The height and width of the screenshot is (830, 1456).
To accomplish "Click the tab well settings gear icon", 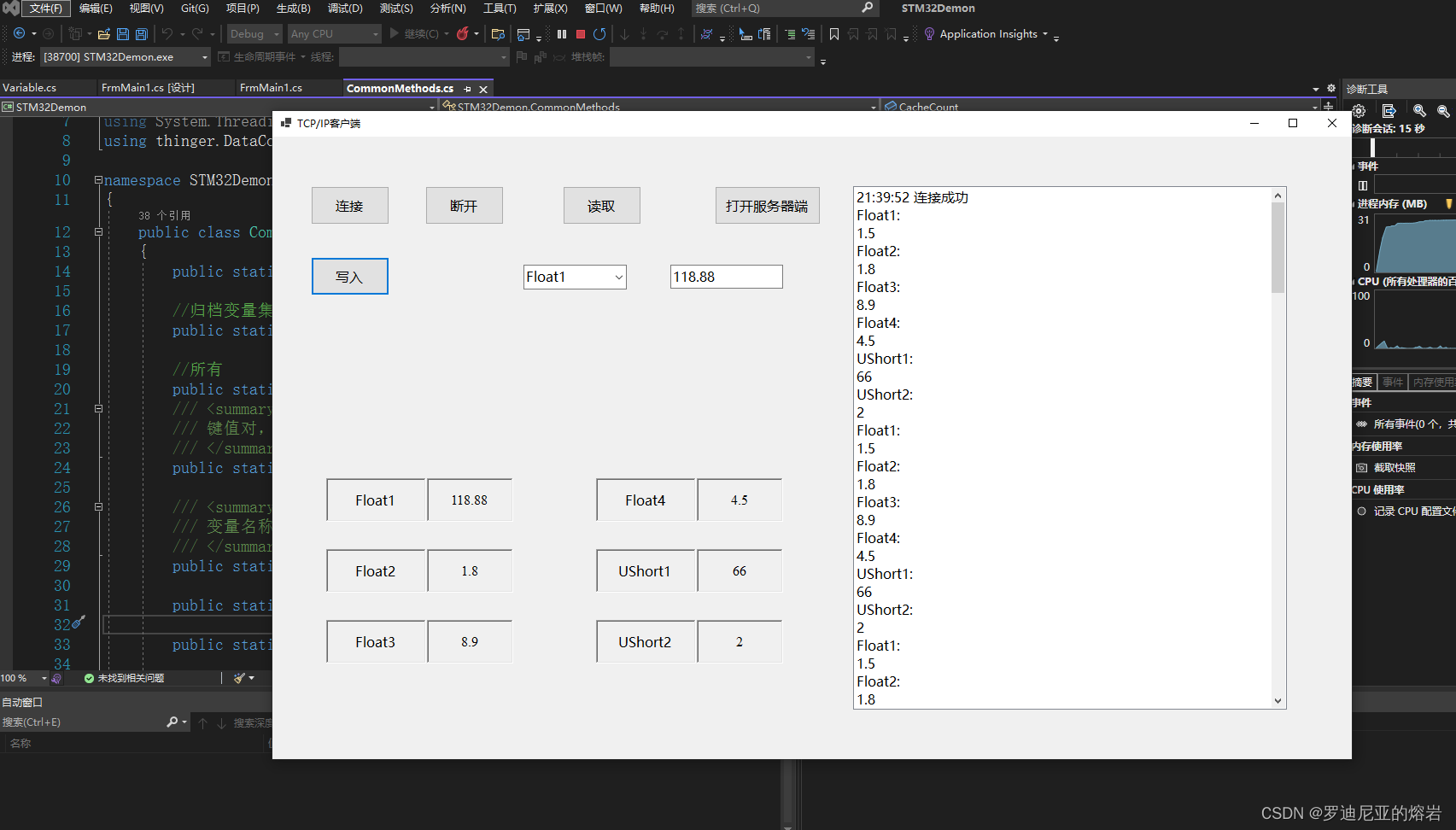I will tap(1331, 88).
